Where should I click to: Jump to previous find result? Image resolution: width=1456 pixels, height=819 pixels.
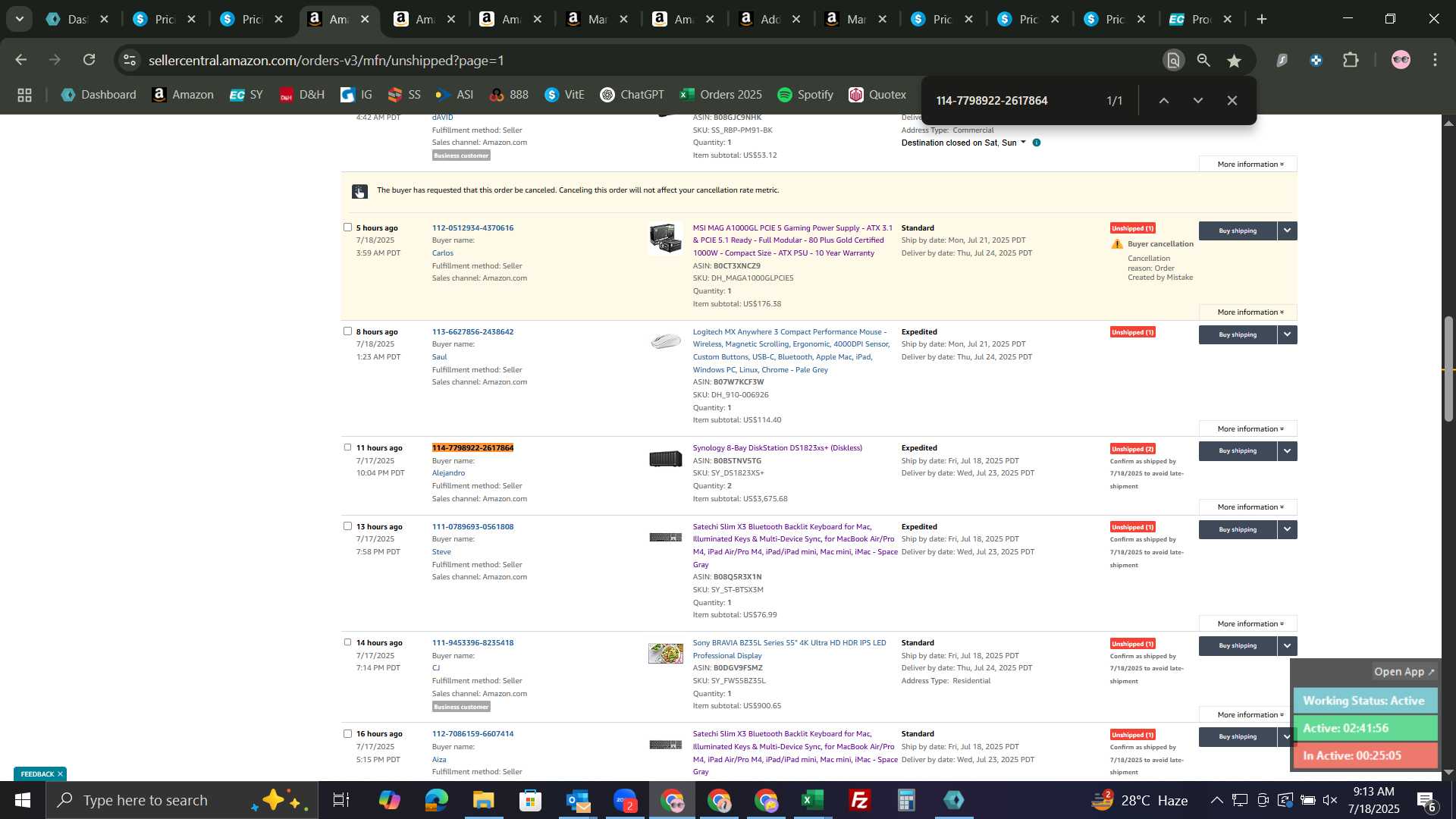click(1163, 101)
